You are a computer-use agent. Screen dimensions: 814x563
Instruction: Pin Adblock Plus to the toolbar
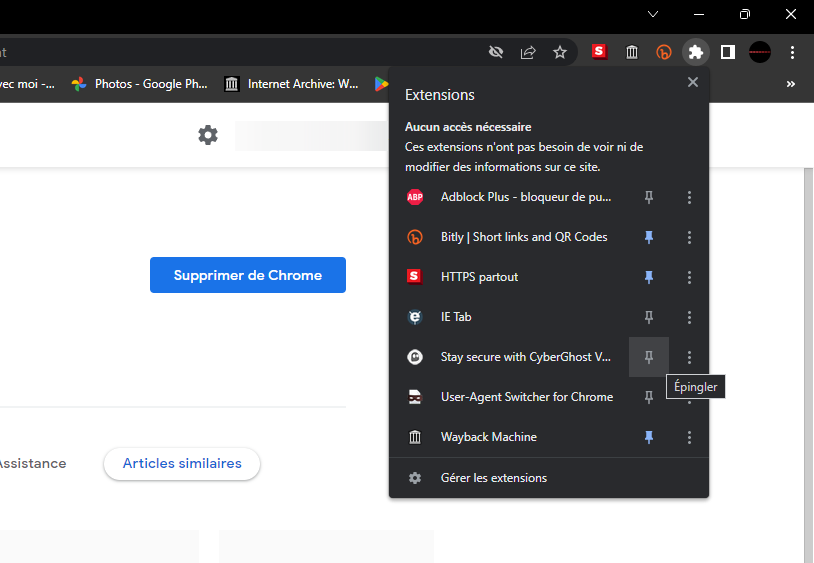click(x=648, y=197)
